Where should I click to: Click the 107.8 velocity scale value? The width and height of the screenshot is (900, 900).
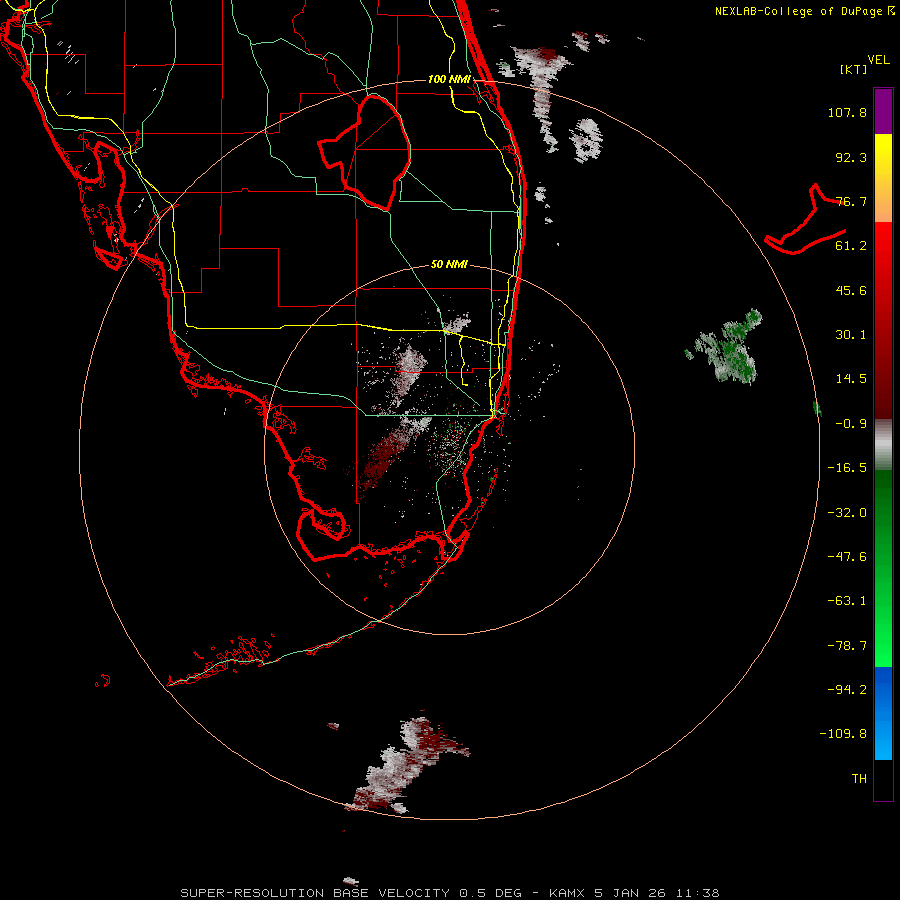(x=847, y=112)
